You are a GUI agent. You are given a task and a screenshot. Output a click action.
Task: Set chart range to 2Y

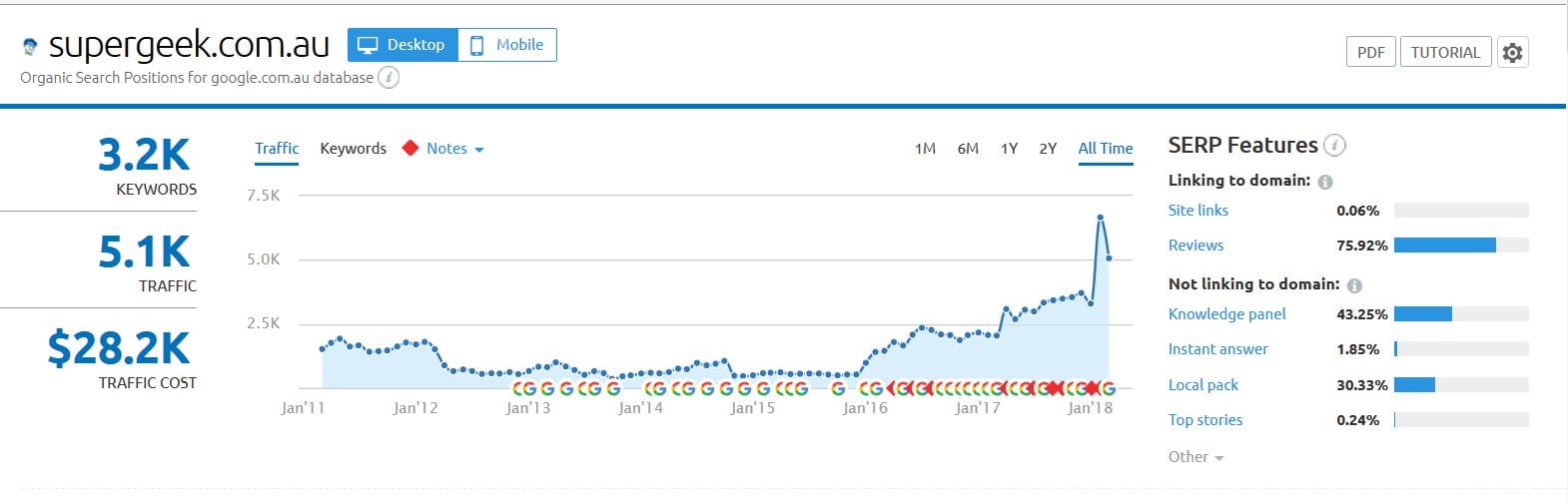1048,149
